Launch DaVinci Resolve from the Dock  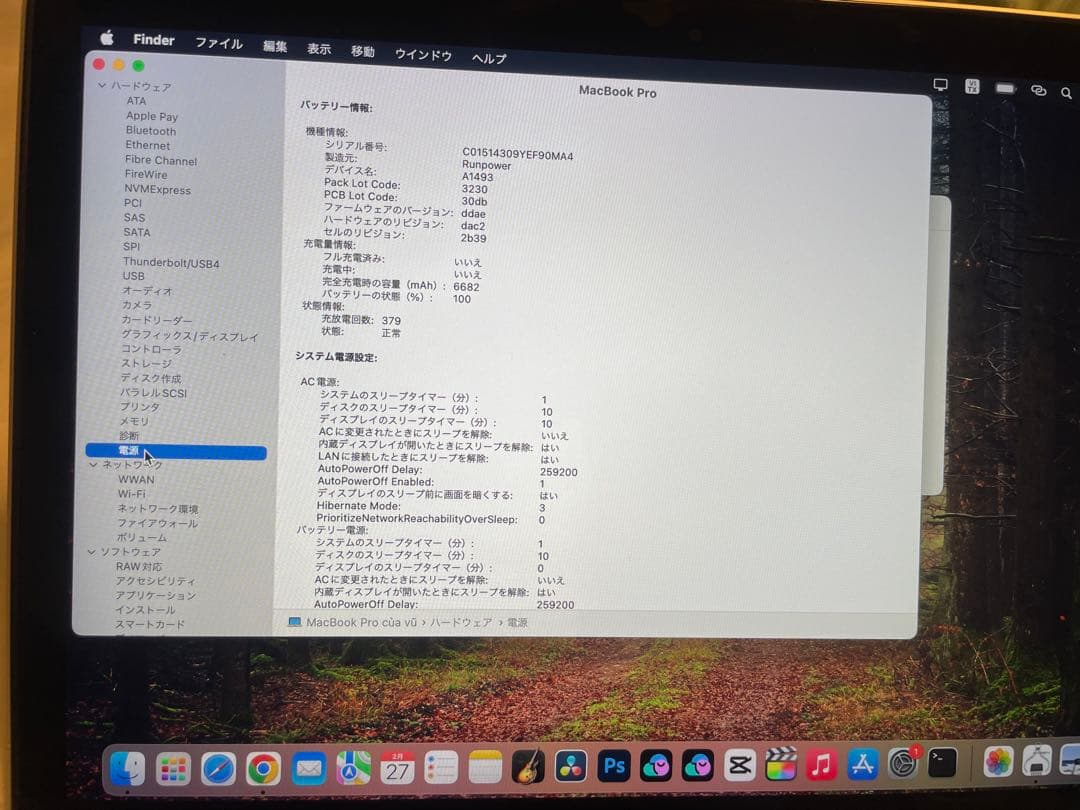(x=571, y=766)
